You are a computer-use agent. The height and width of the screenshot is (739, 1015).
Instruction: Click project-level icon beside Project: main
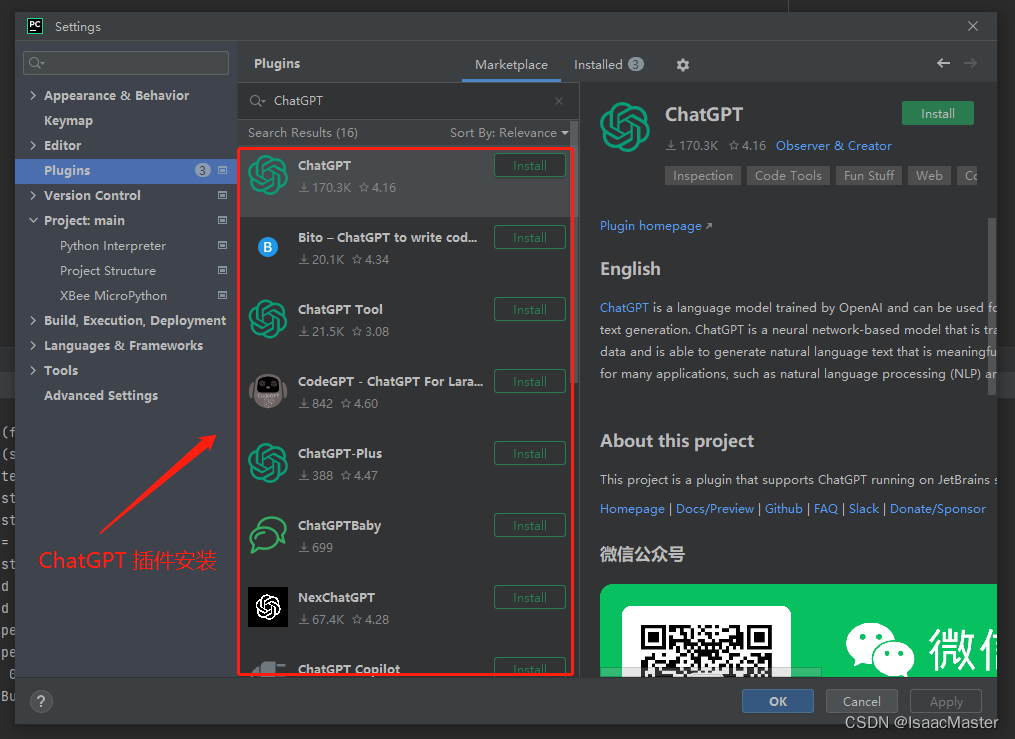coord(223,220)
